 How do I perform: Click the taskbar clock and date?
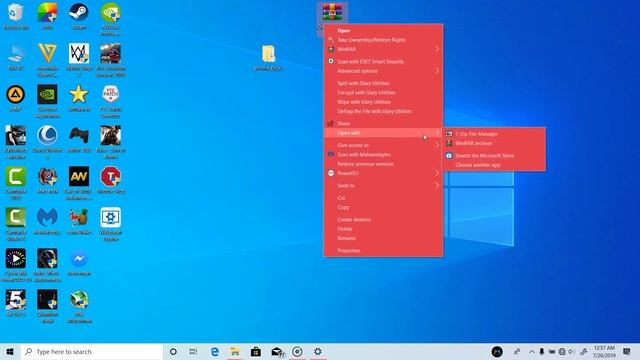click(x=604, y=351)
